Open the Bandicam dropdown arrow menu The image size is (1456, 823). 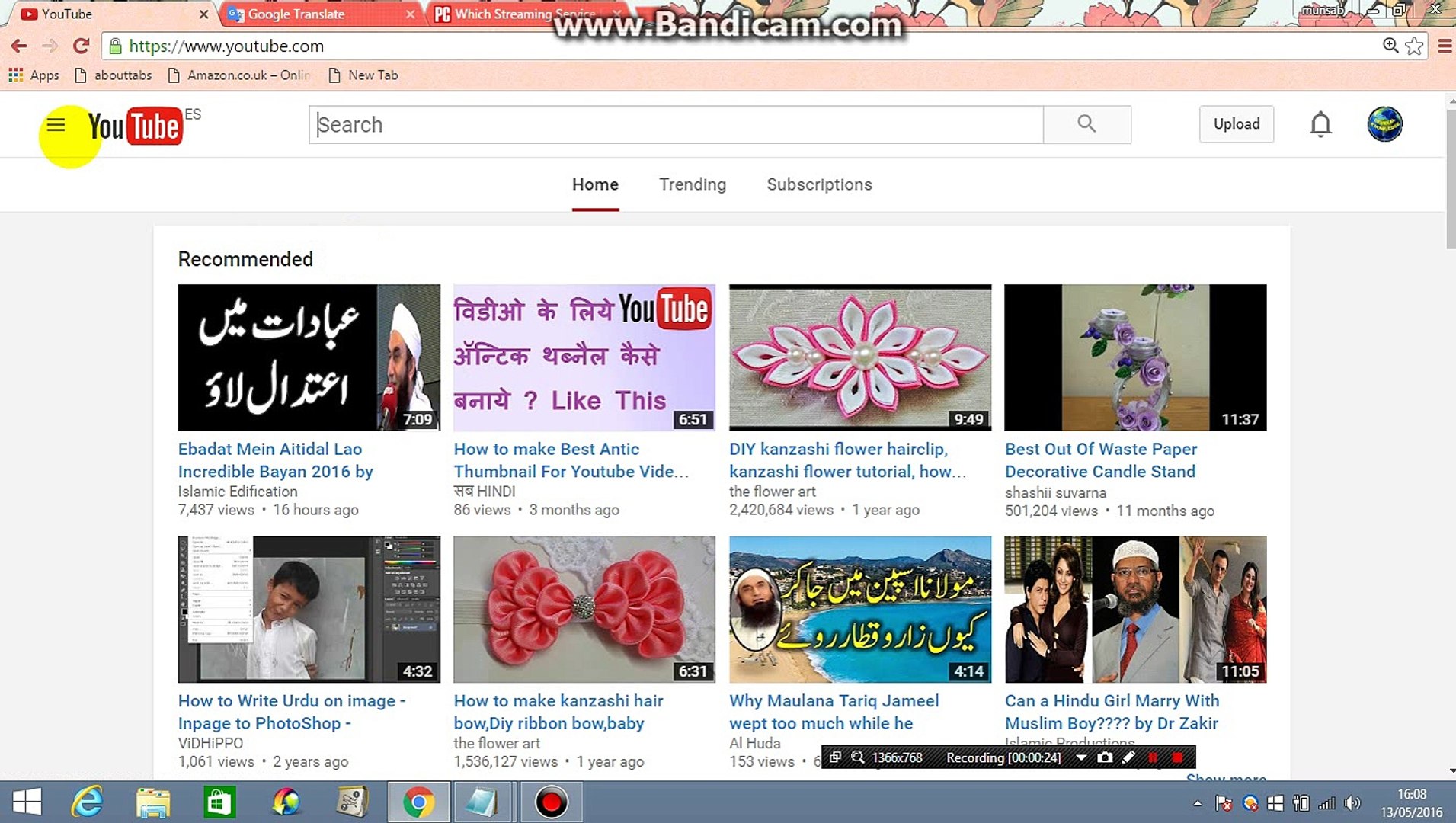(x=1080, y=757)
